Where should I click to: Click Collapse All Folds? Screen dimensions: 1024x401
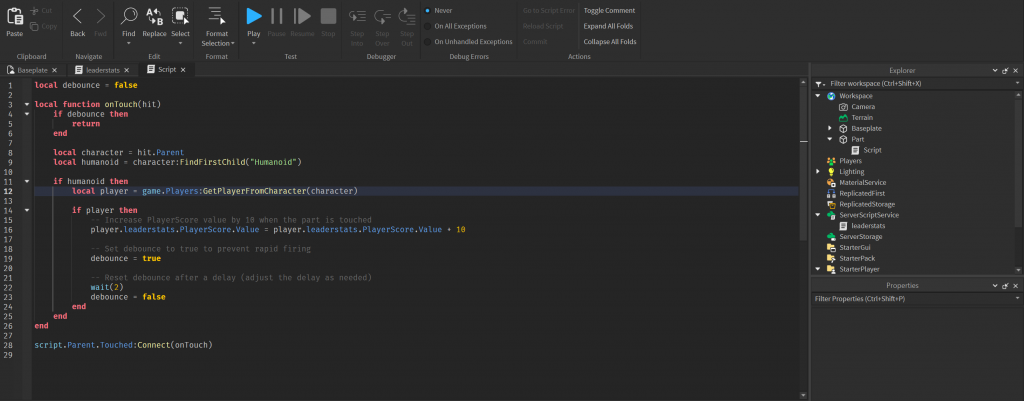pyautogui.click(x=610, y=42)
